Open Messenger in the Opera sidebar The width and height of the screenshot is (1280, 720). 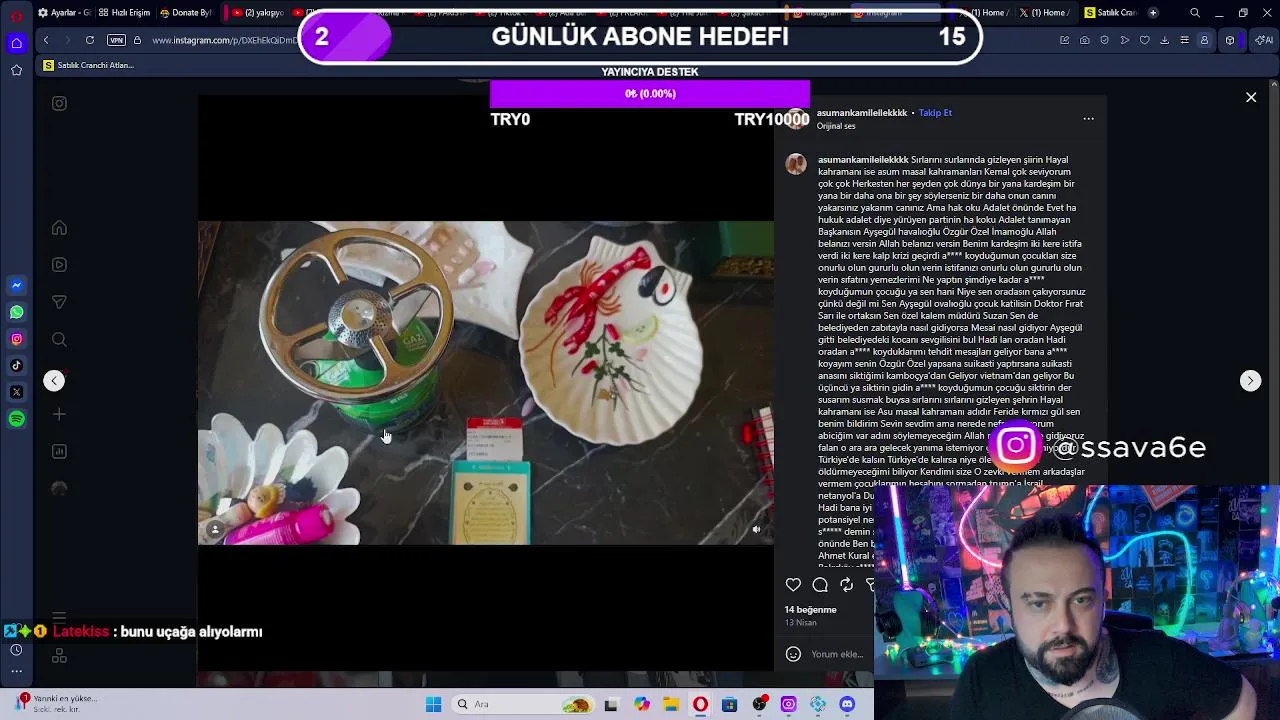(16, 285)
